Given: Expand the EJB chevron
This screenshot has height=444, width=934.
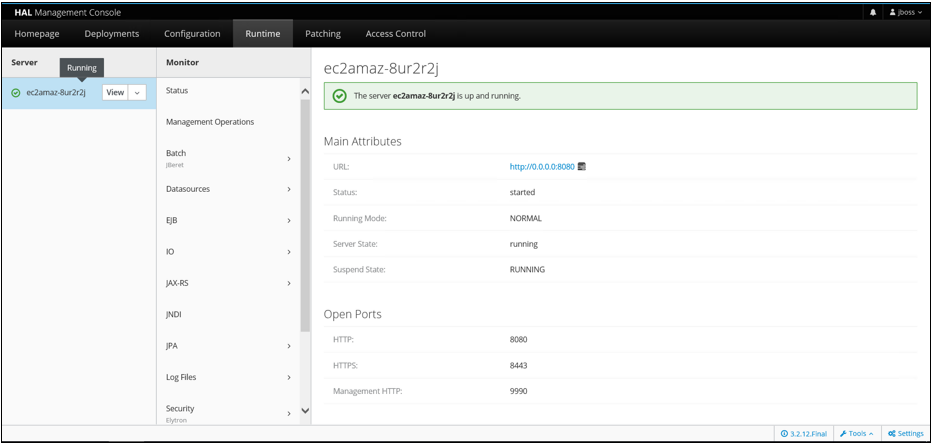Looking at the screenshot, I should (289, 221).
